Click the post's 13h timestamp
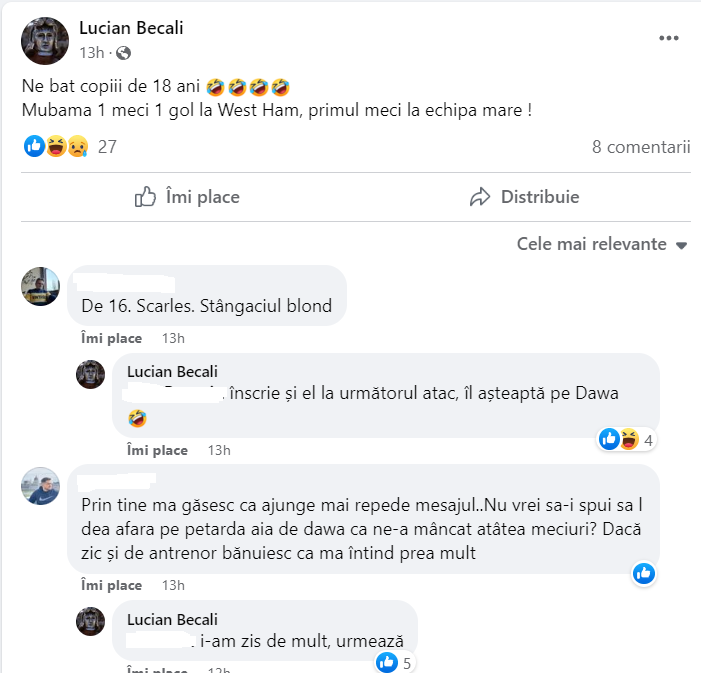 point(91,52)
